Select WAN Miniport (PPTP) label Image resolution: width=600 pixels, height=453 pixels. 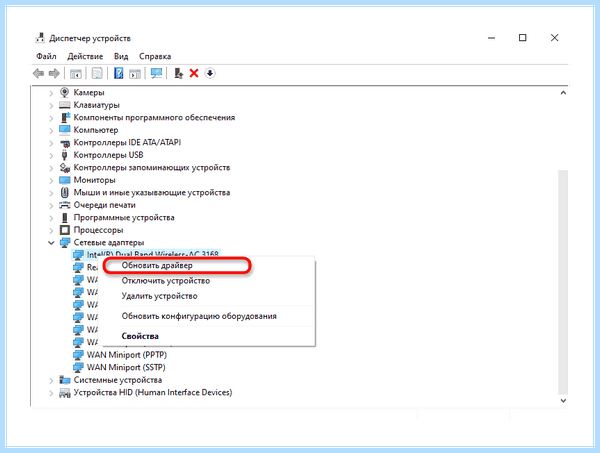pos(127,355)
